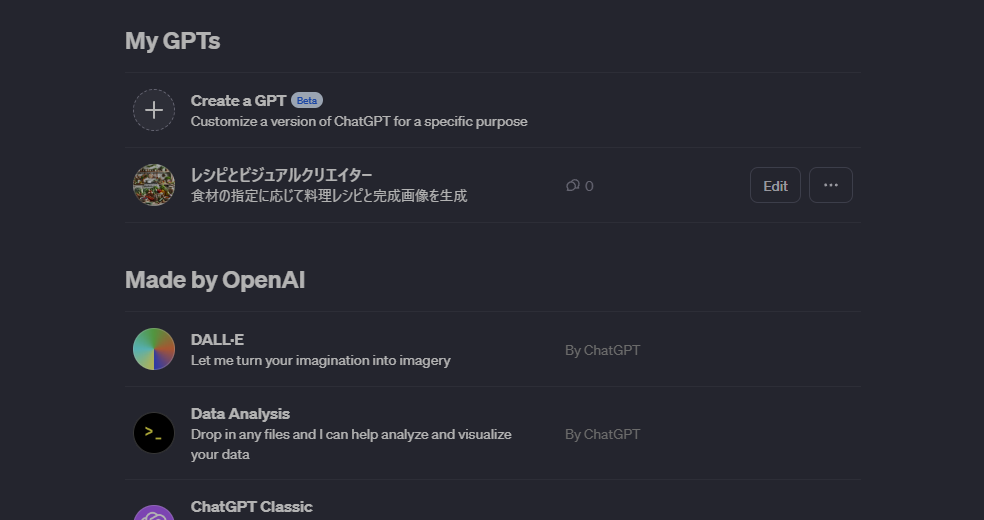Image resolution: width=984 pixels, height=520 pixels.
Task: Open the レシピとビジュアルクリエイター GPT title
Action: (281, 175)
